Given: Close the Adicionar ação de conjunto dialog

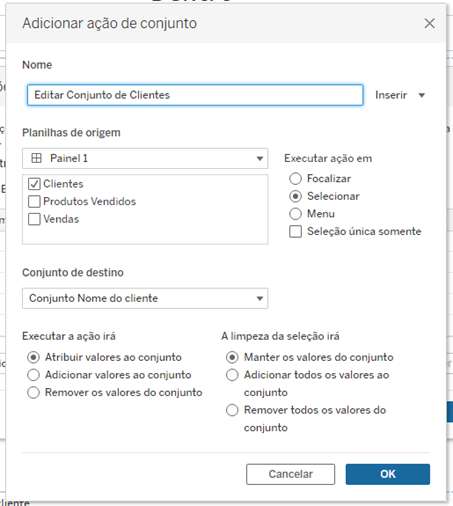Looking at the screenshot, I should tap(429, 23).
